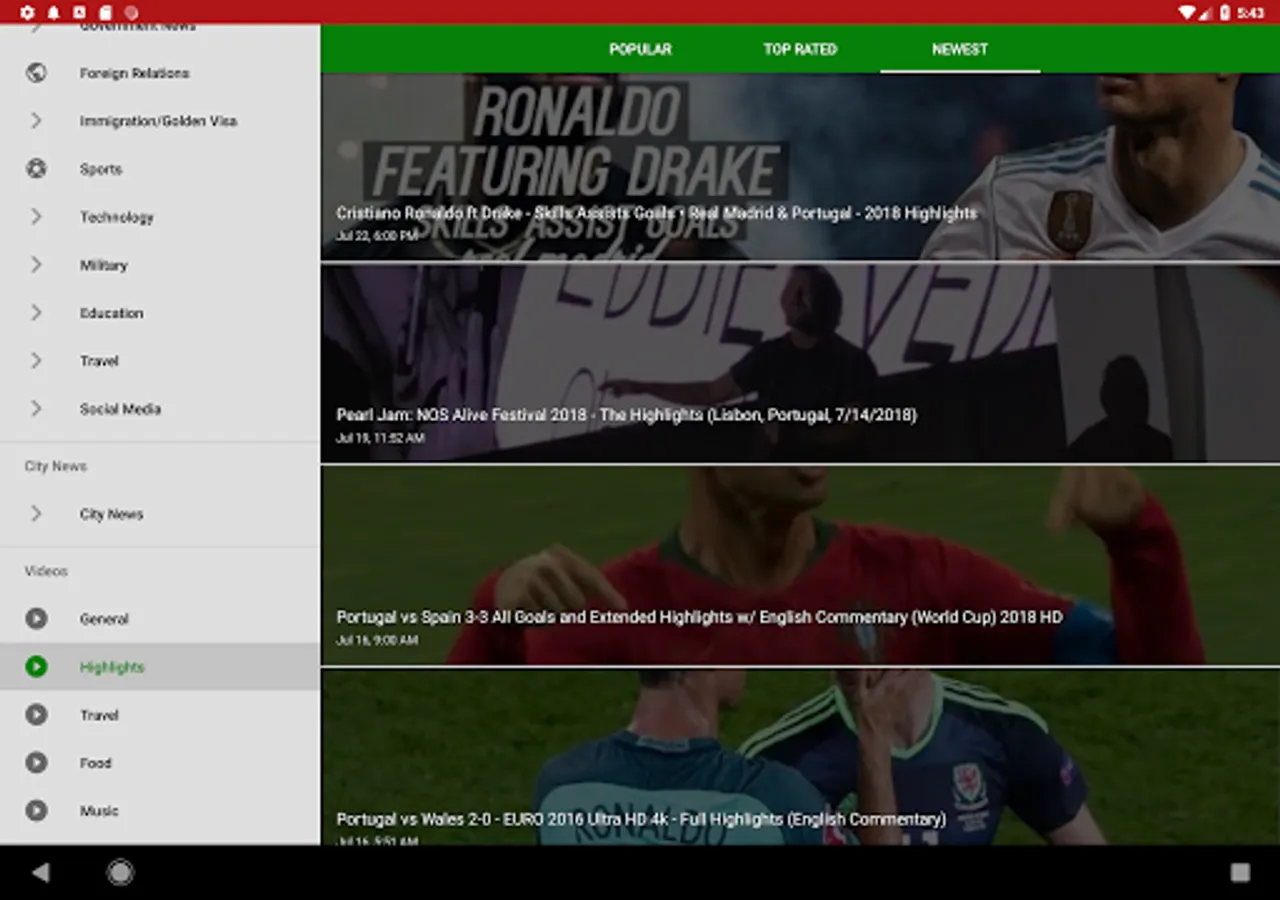This screenshot has width=1280, height=900.
Task: Switch to the Popular tab
Action: [x=640, y=49]
